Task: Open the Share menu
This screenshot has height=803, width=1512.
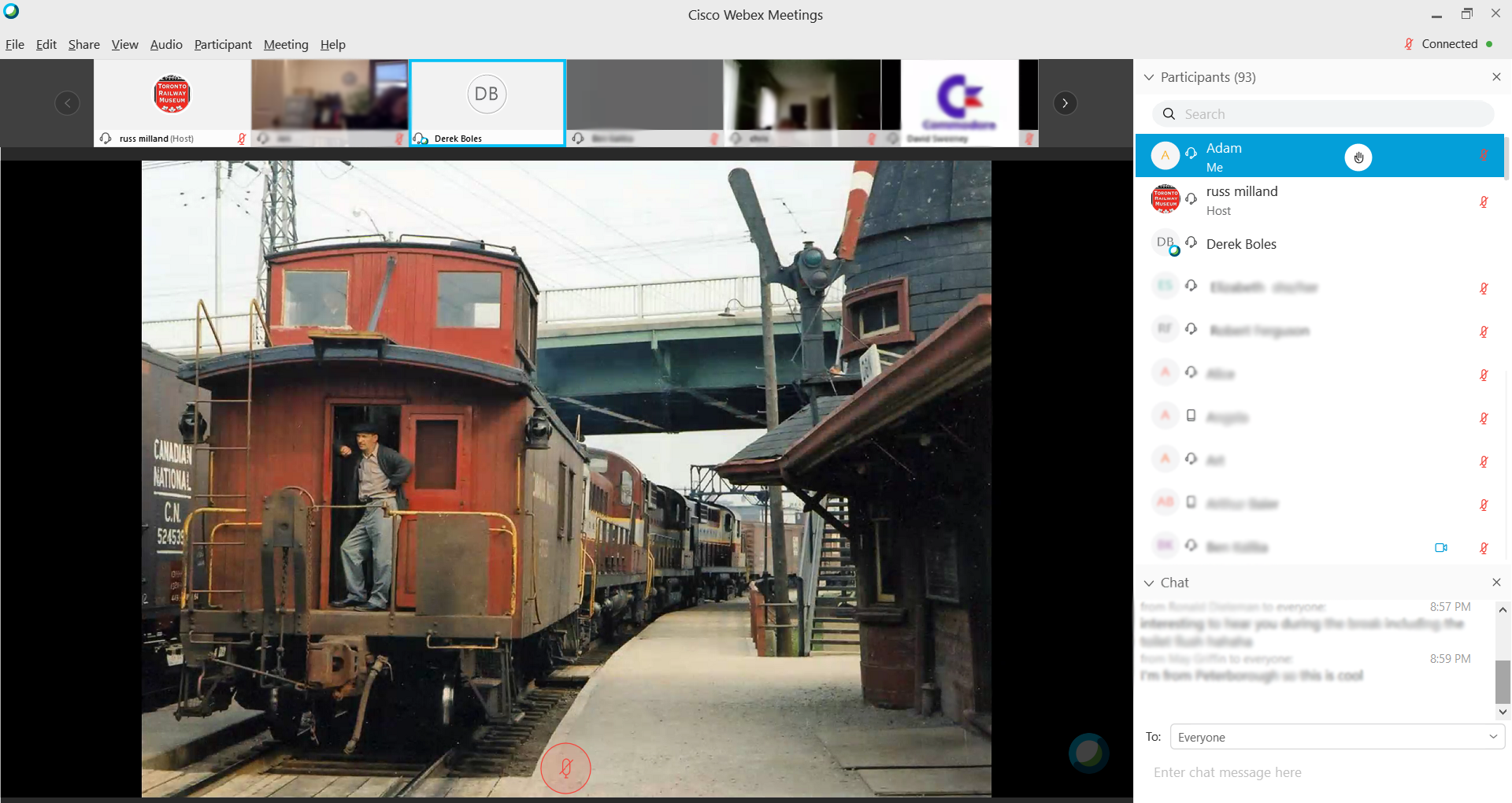Action: pos(83,45)
